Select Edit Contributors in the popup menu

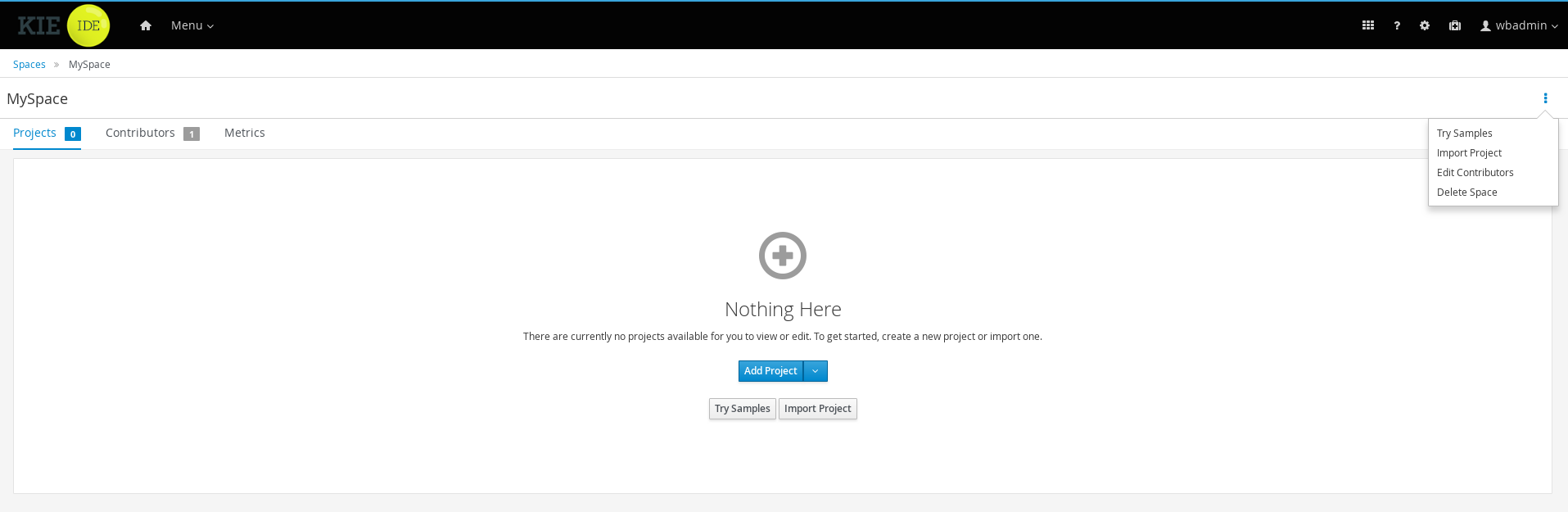[1475, 173]
